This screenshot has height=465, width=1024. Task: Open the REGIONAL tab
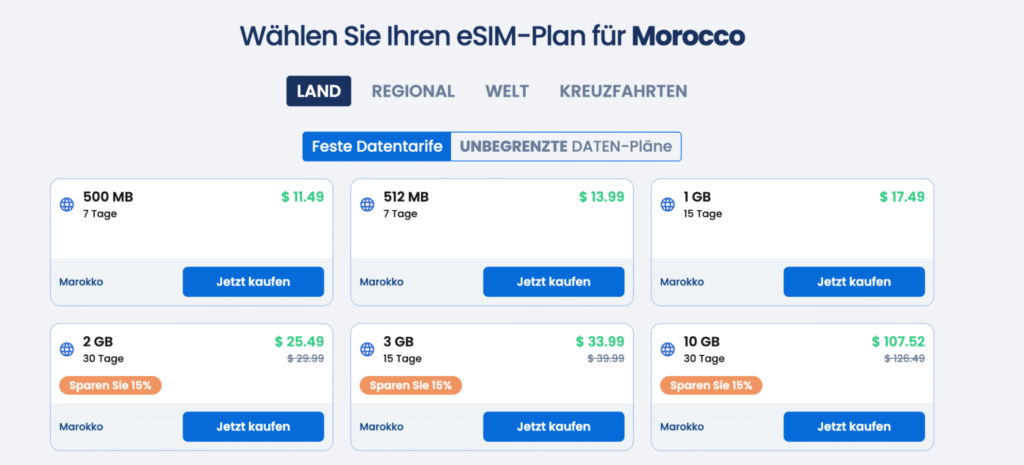(413, 91)
